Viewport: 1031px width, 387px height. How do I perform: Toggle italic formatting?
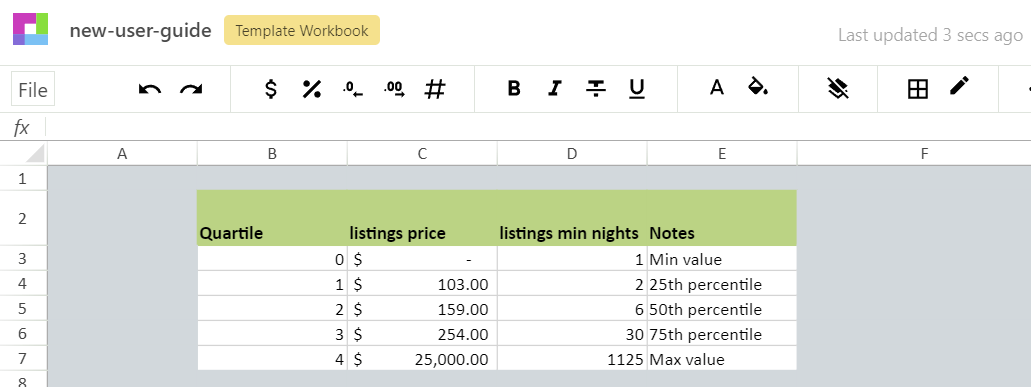click(555, 88)
